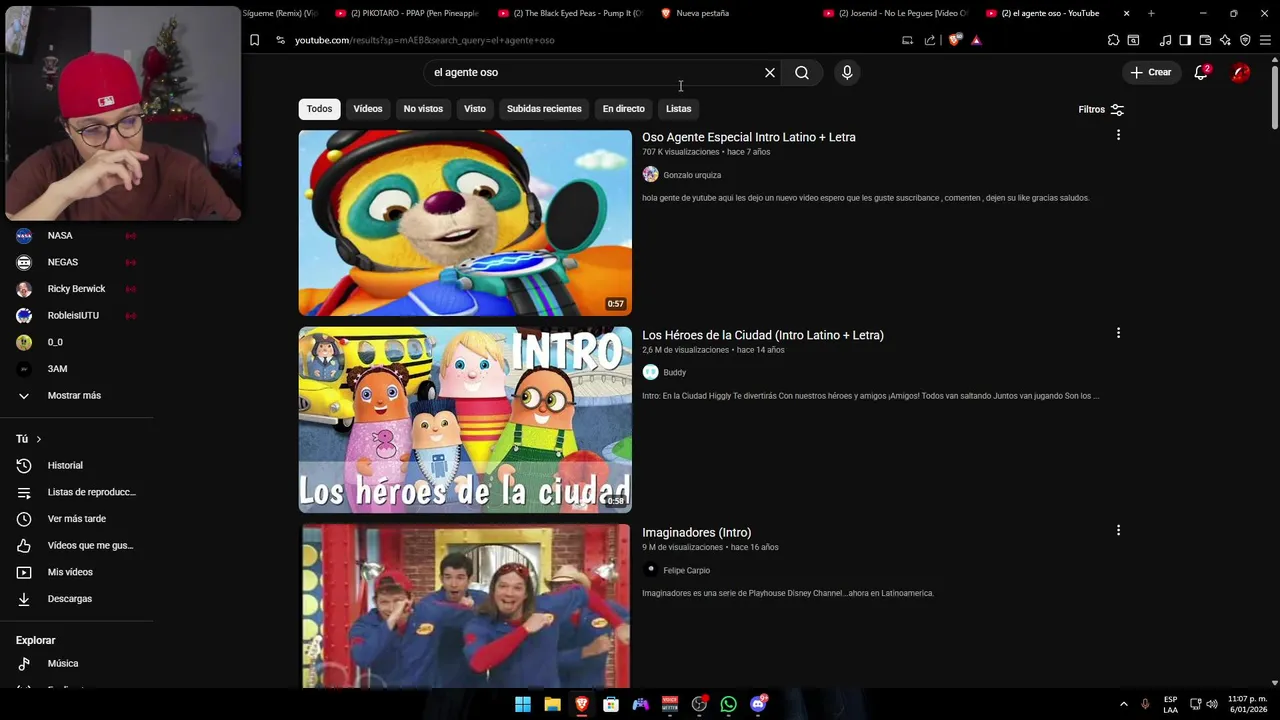1280x720 pixels.
Task: Click the bookmark icon in address bar
Action: [254, 40]
